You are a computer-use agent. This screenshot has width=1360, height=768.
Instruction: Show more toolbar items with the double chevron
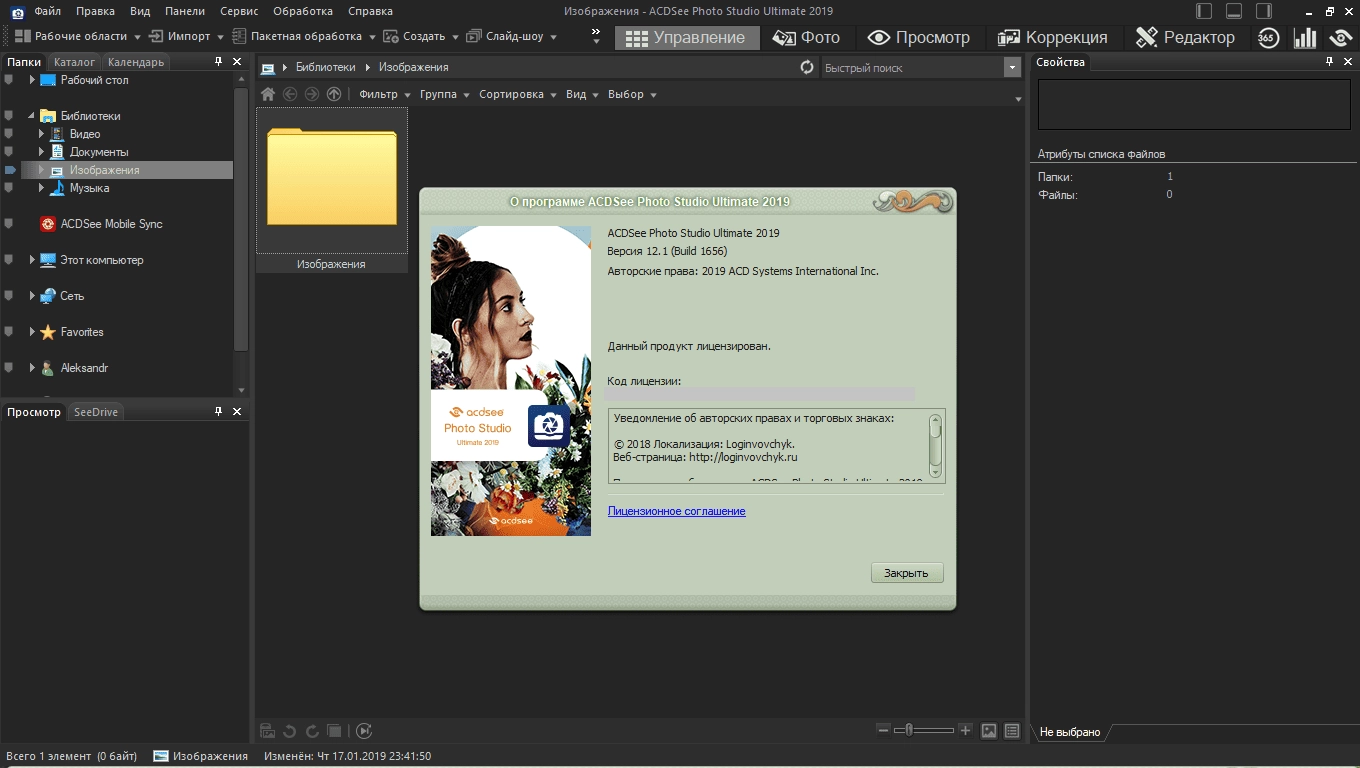pos(597,37)
